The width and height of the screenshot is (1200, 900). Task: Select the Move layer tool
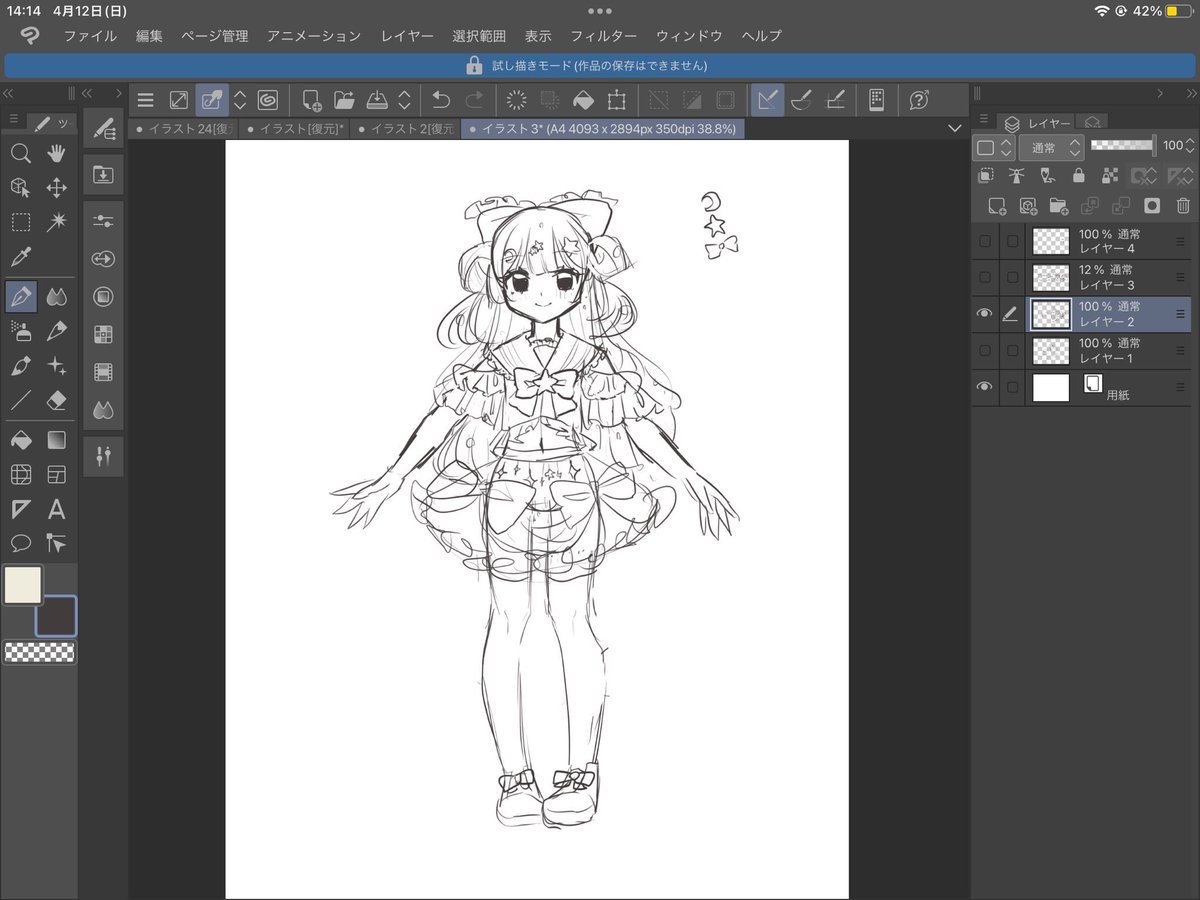(x=57, y=187)
